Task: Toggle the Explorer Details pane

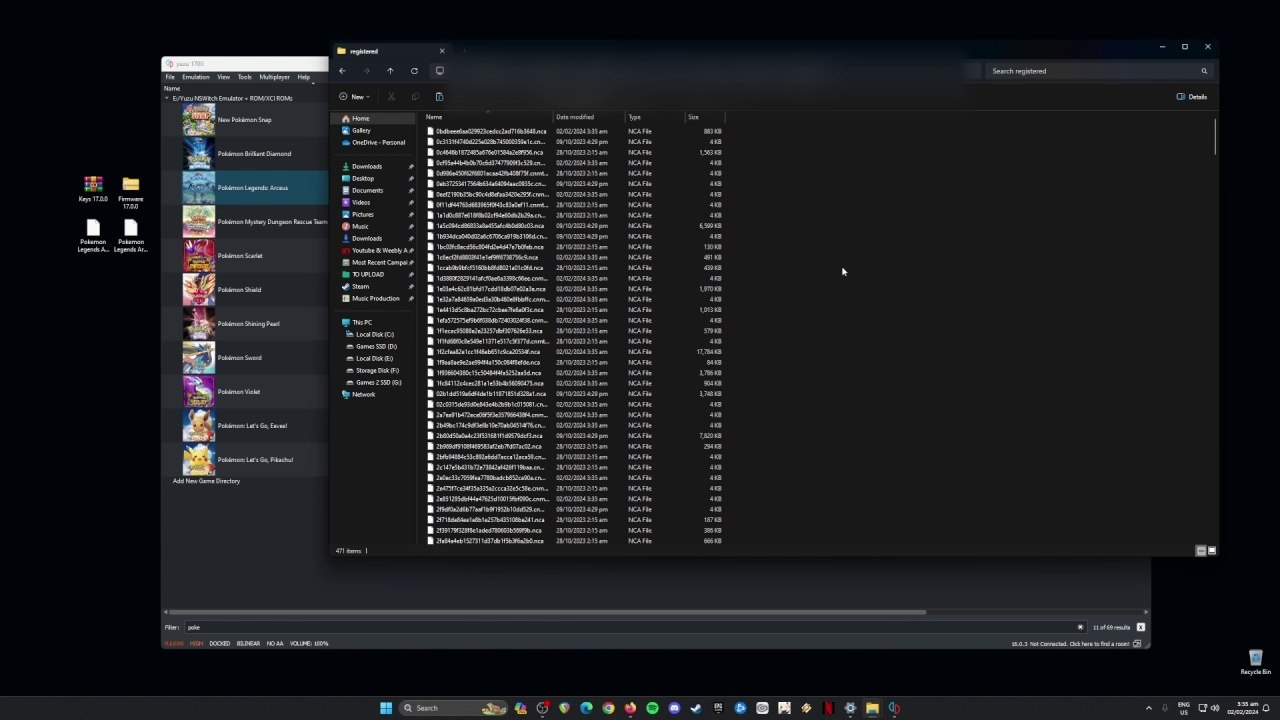Action: (1192, 97)
